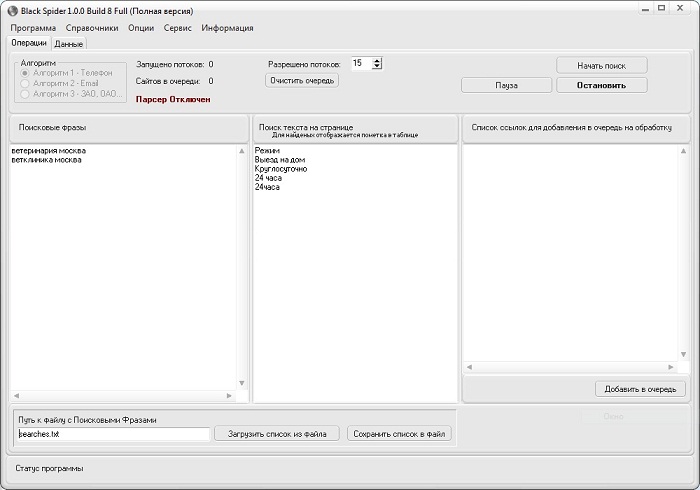Click the Остановить button
The image size is (700, 490).
coord(602,85)
